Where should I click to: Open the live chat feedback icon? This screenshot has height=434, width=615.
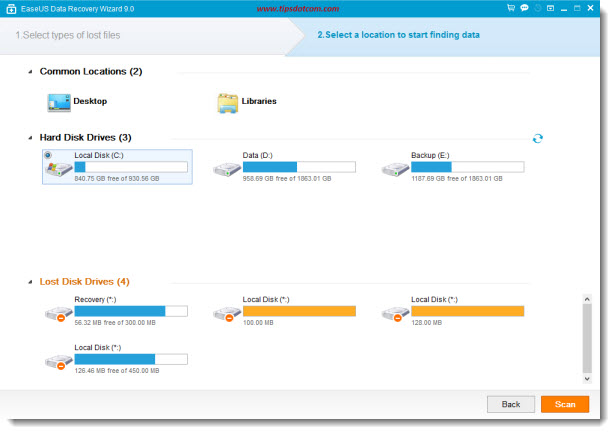524,8
